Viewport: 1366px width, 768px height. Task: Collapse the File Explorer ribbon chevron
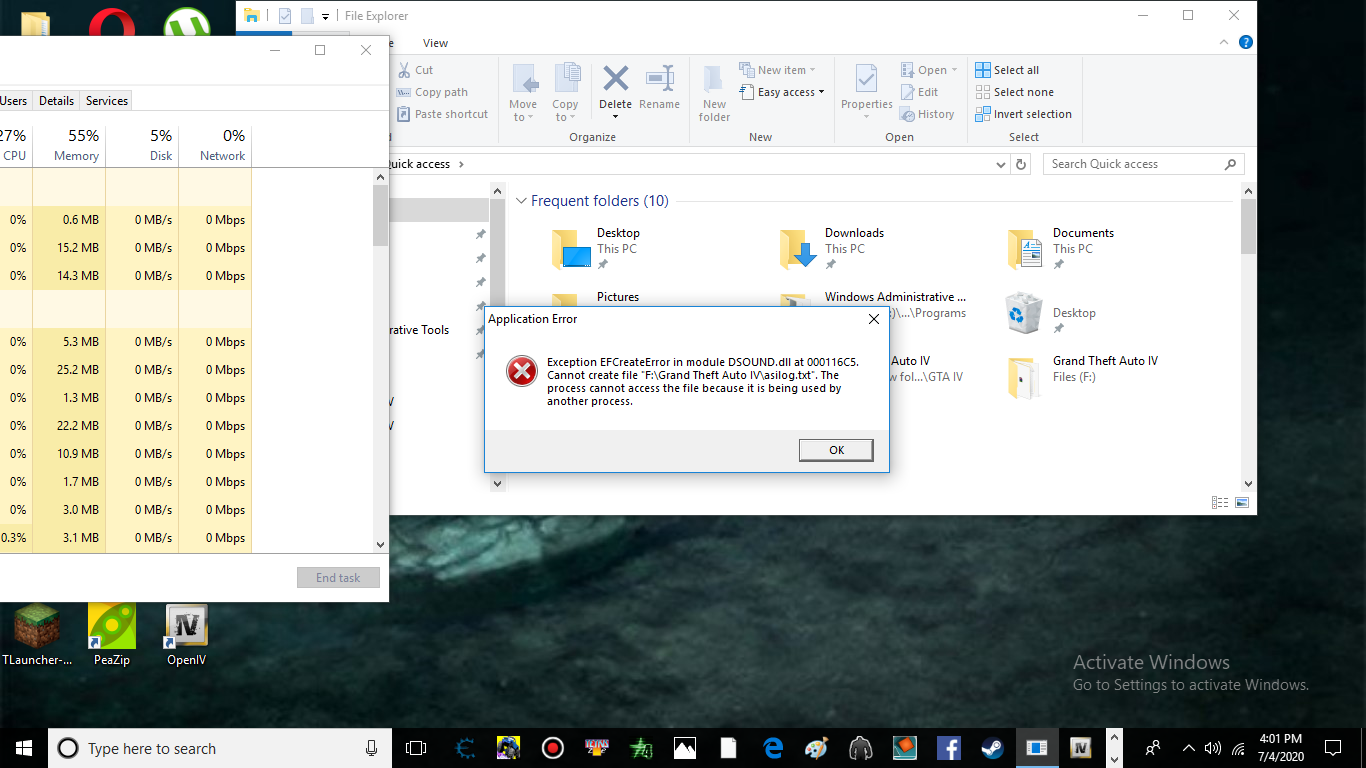[x=1226, y=43]
